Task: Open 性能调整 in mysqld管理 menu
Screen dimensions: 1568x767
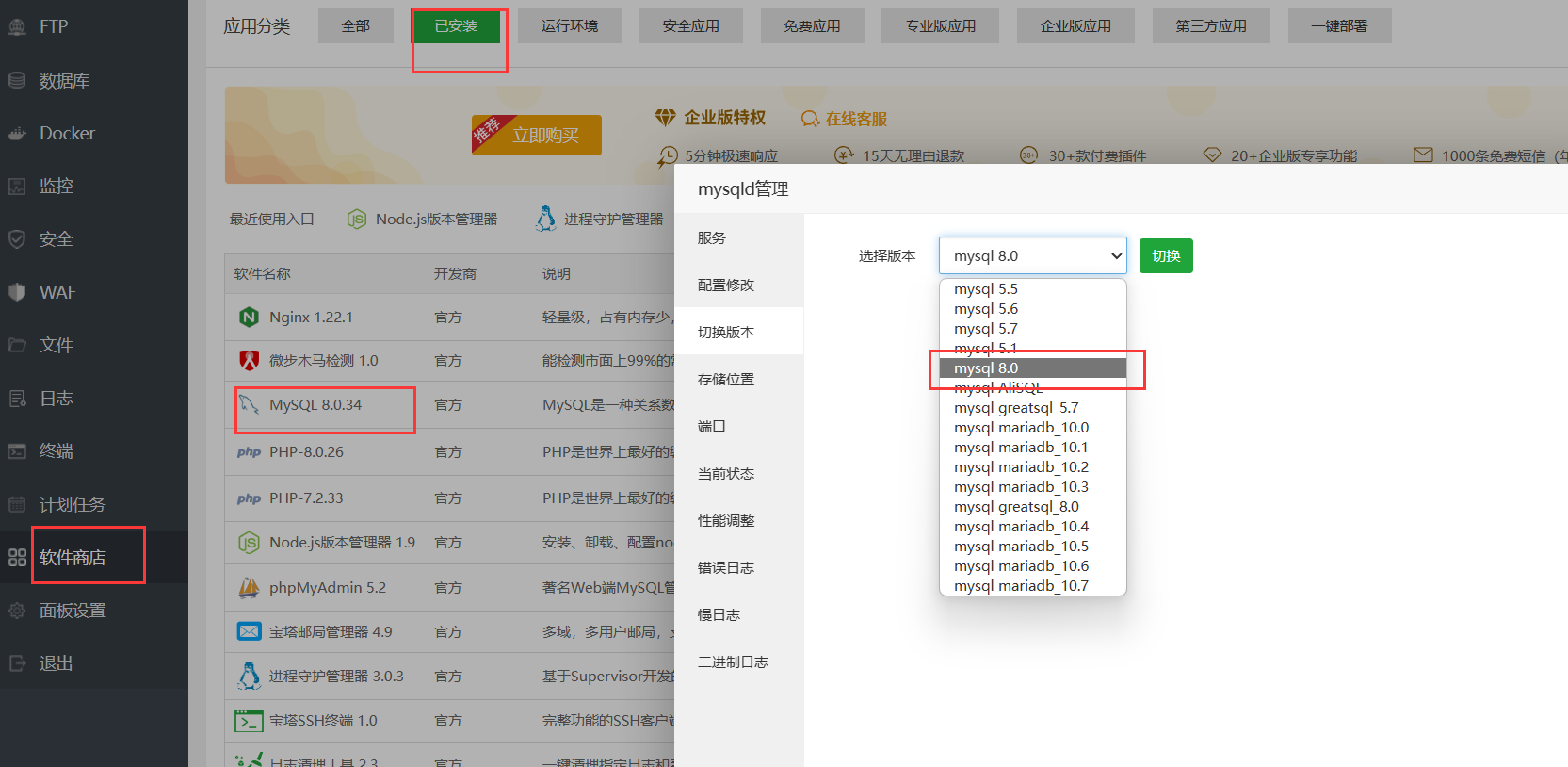Action: click(x=739, y=520)
